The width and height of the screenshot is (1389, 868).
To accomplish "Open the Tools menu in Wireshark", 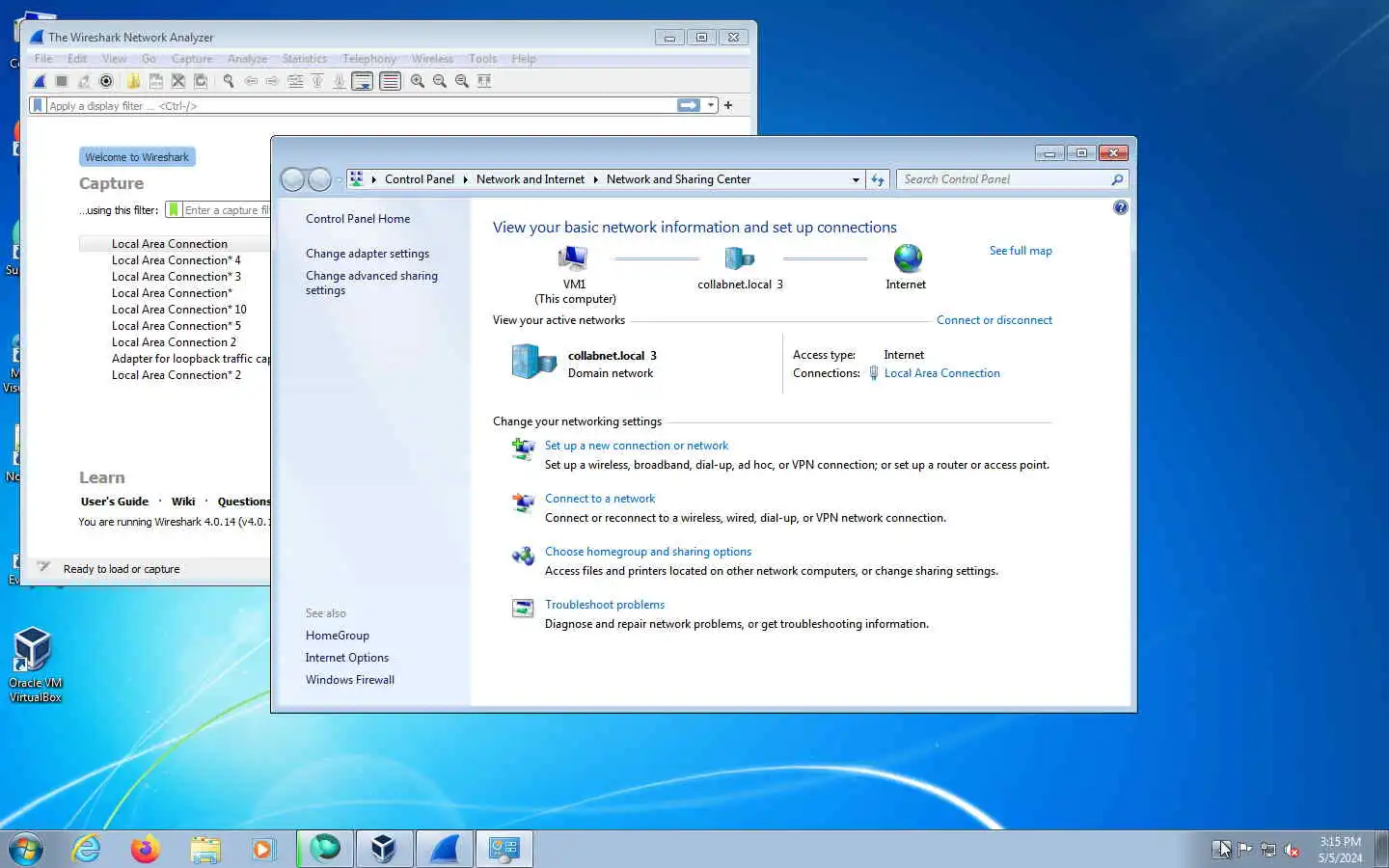I will pos(482,59).
